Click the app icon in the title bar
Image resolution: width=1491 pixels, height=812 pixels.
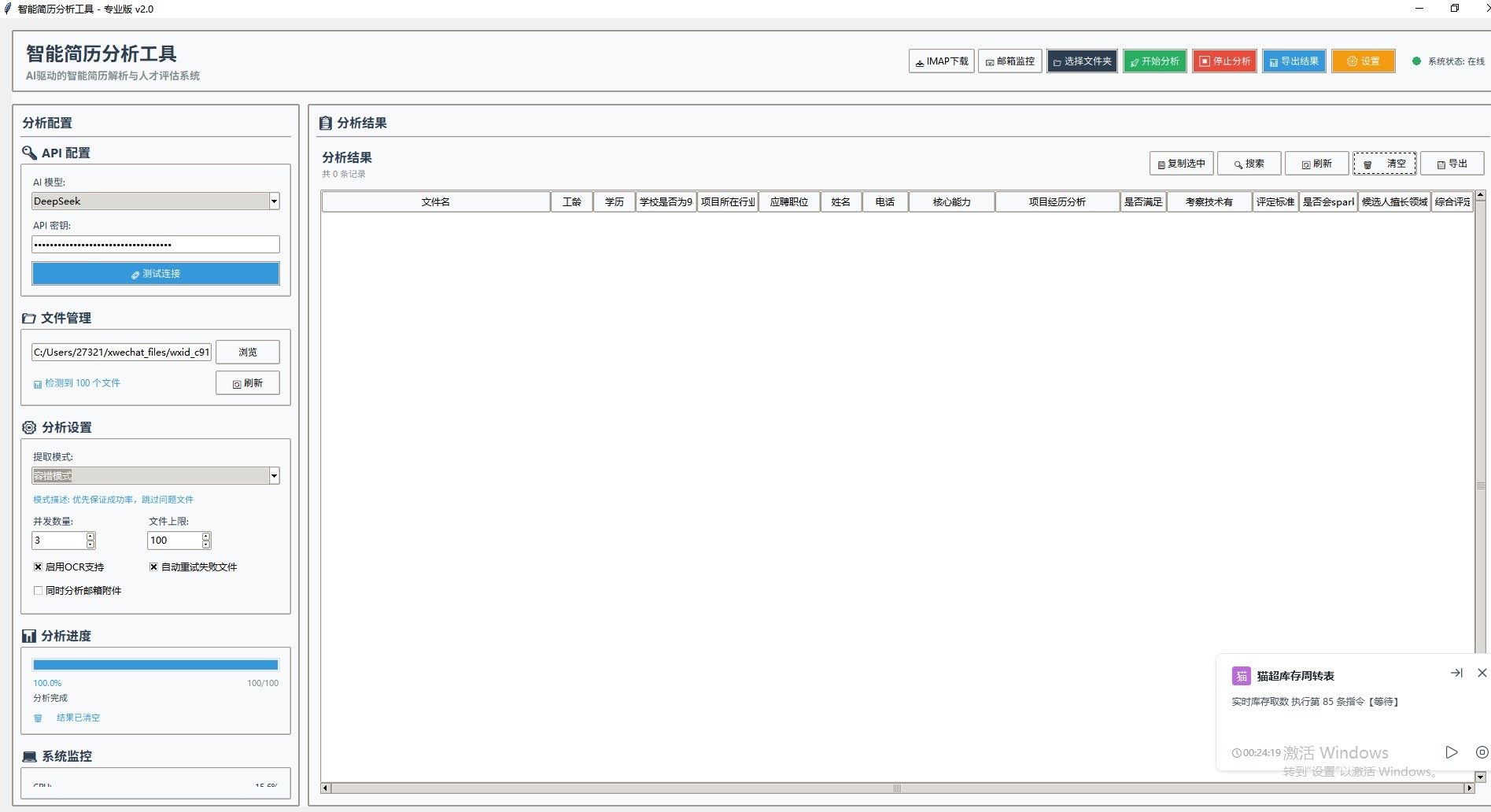(x=8, y=9)
